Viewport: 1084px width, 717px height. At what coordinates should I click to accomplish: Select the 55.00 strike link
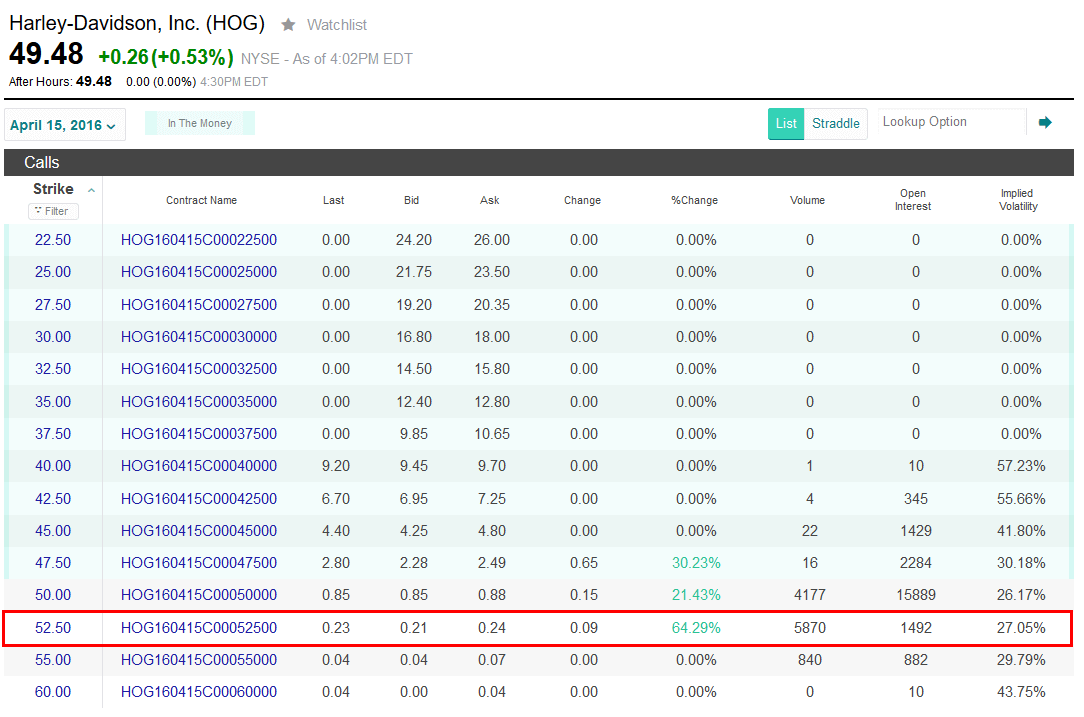(x=53, y=660)
